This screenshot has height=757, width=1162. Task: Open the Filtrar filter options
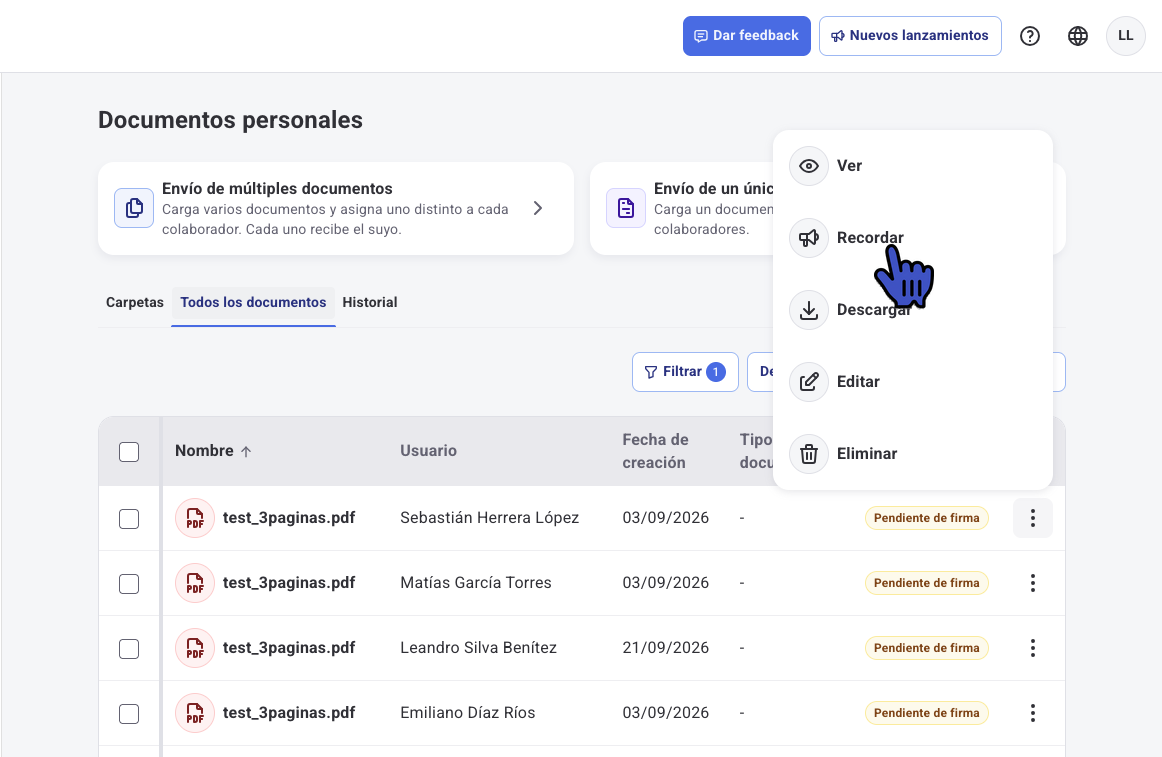click(685, 371)
